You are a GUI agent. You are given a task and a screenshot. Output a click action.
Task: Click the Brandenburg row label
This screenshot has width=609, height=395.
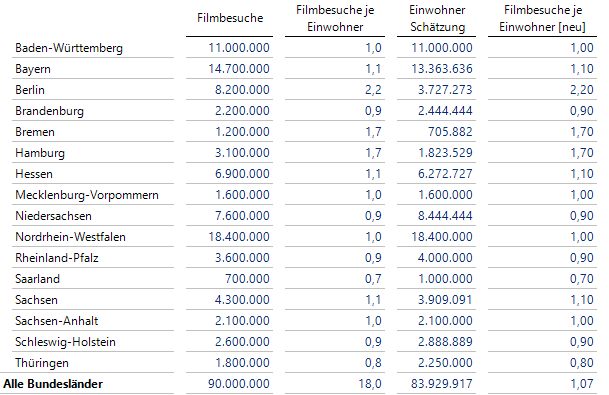click(x=49, y=111)
